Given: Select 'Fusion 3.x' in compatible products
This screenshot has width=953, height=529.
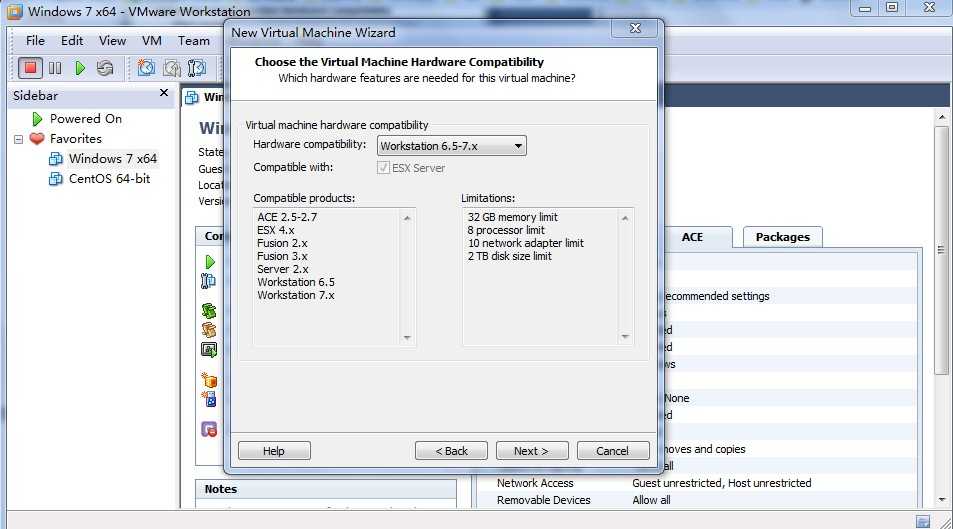Looking at the screenshot, I should pyautogui.click(x=282, y=256).
